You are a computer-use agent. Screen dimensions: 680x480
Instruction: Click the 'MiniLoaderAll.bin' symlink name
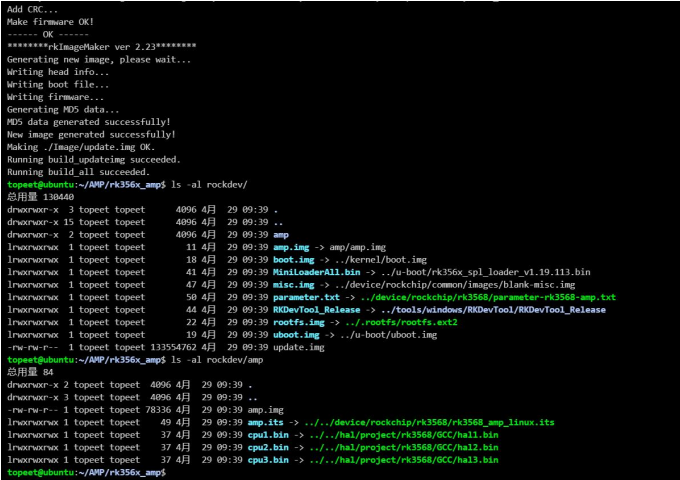(x=317, y=272)
